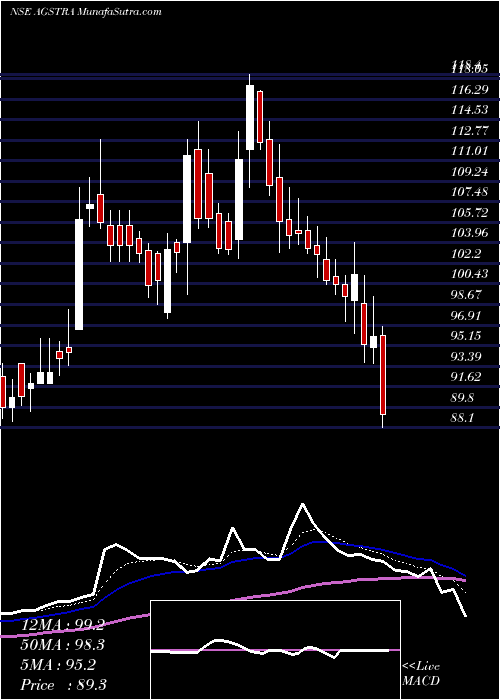
Task: Click inside the MACD inset chart box
Action: coord(275,650)
